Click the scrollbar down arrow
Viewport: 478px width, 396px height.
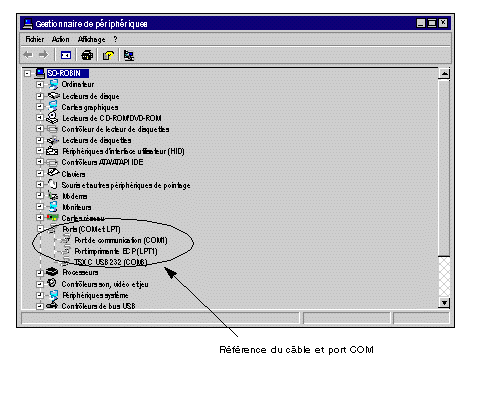[x=444, y=303]
